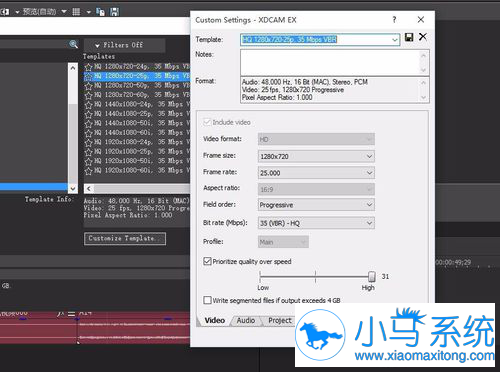This screenshot has width=500, height=372.
Task: Favorite star for HQ 1920x1080-50i template
Action: (88, 162)
